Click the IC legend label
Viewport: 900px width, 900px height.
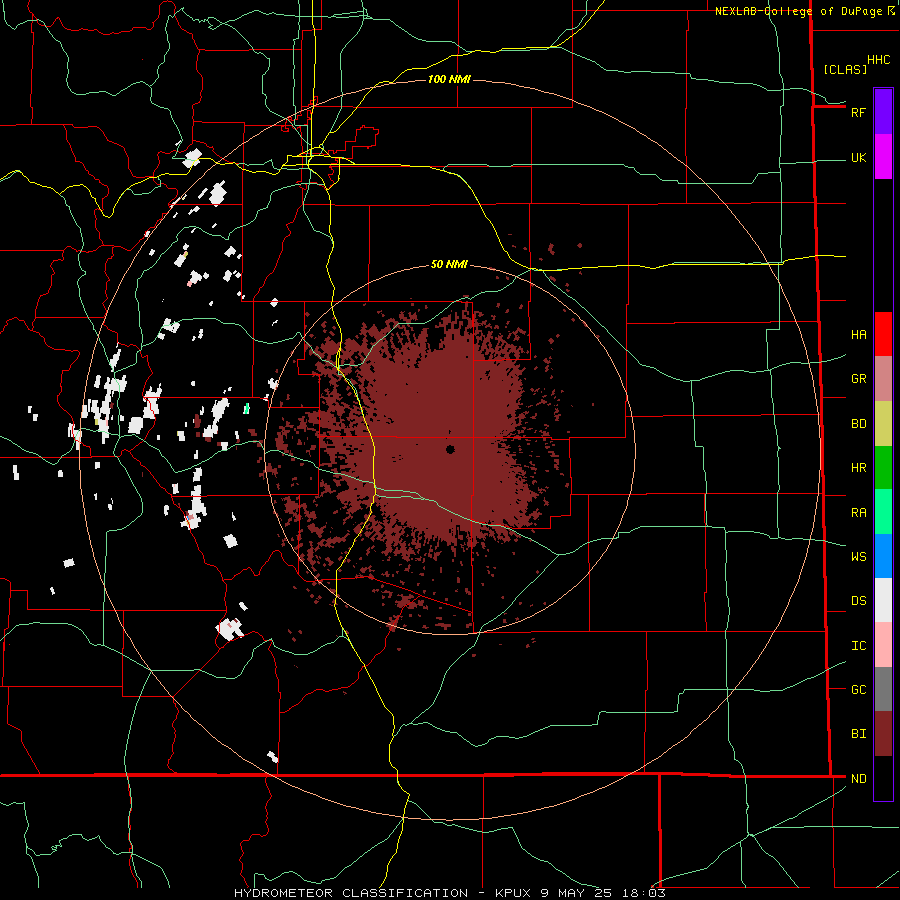coord(858,646)
